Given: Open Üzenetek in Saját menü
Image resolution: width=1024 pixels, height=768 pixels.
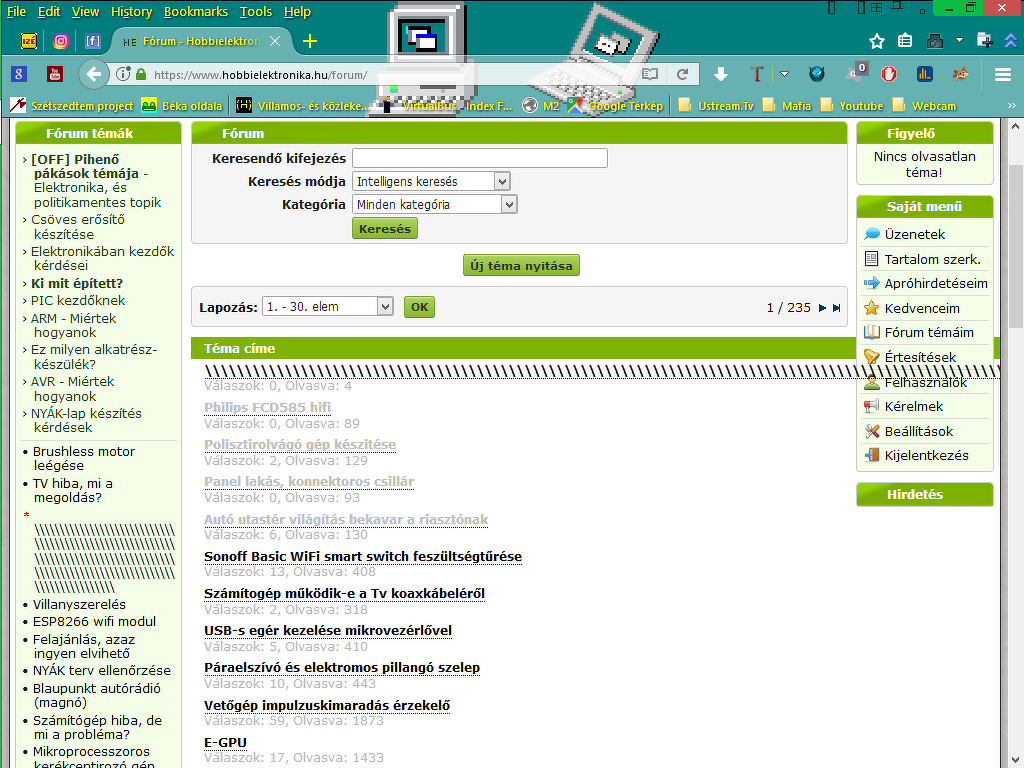Looking at the screenshot, I should point(914,234).
